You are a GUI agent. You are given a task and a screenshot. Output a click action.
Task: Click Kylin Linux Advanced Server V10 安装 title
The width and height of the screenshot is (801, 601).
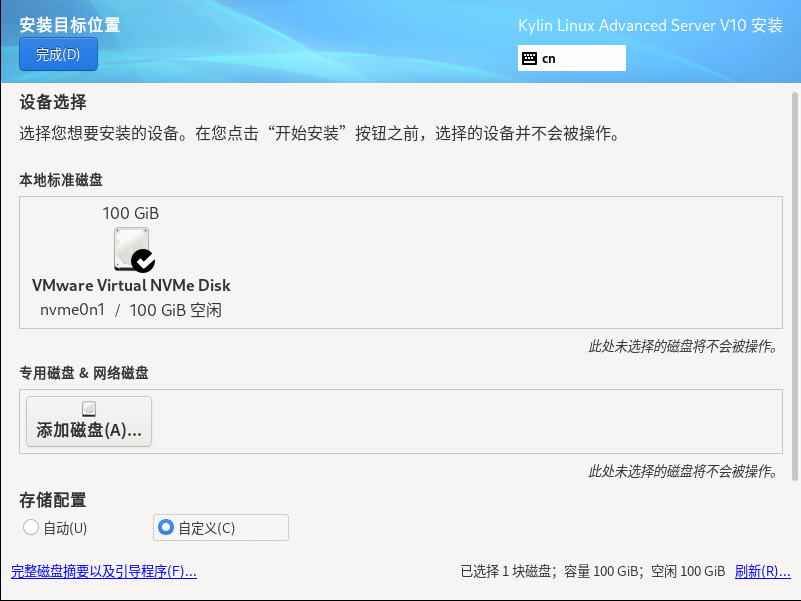click(650, 25)
